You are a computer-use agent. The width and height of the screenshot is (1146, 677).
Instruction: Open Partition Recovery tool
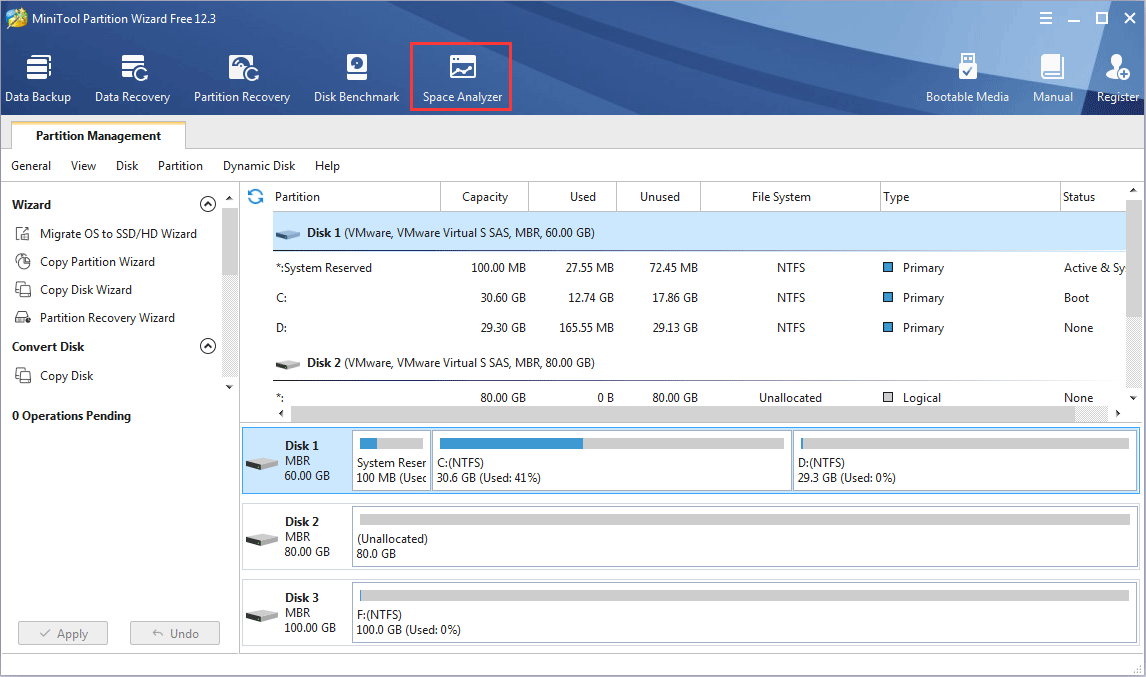[x=242, y=78]
